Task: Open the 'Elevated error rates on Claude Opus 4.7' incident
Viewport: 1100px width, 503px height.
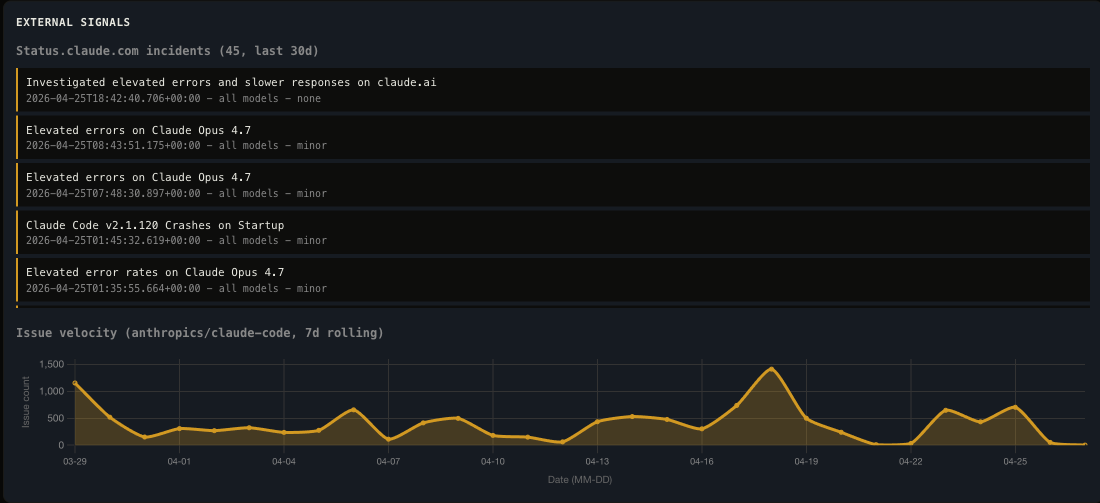Action: pyautogui.click(x=553, y=280)
